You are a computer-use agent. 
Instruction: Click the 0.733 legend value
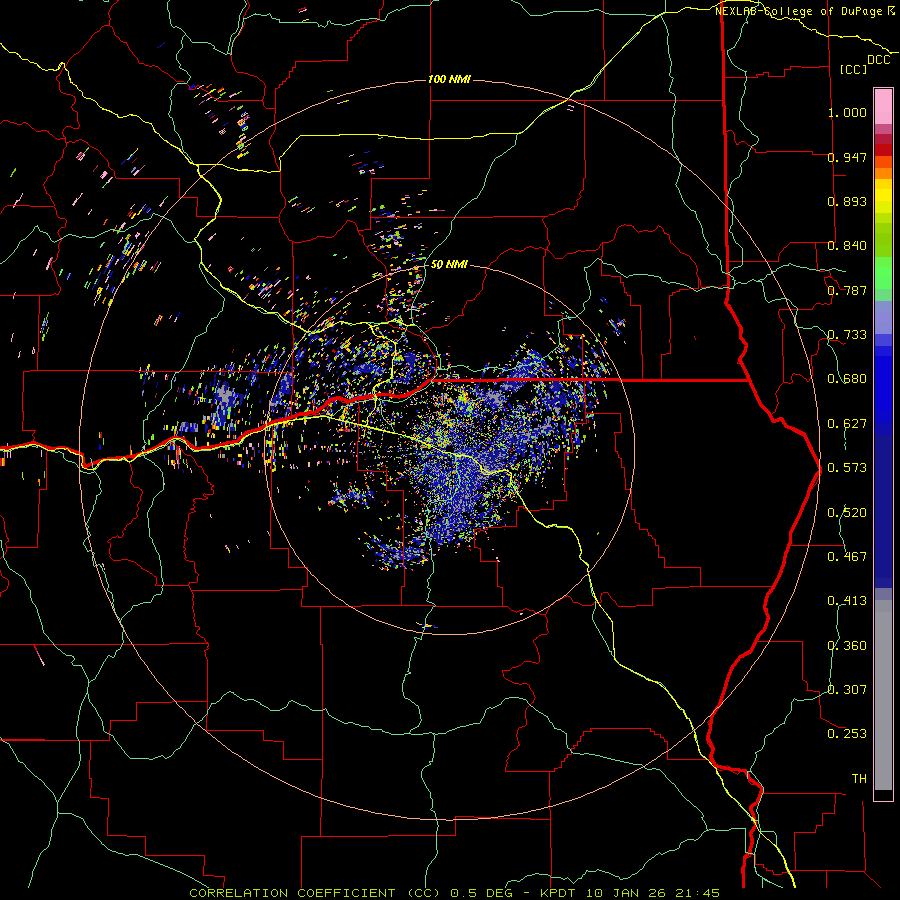[x=847, y=335]
